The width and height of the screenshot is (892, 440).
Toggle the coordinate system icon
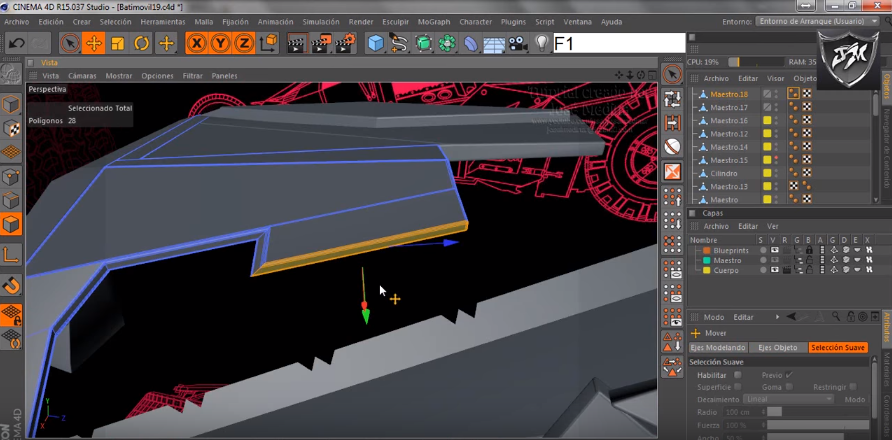[269, 43]
